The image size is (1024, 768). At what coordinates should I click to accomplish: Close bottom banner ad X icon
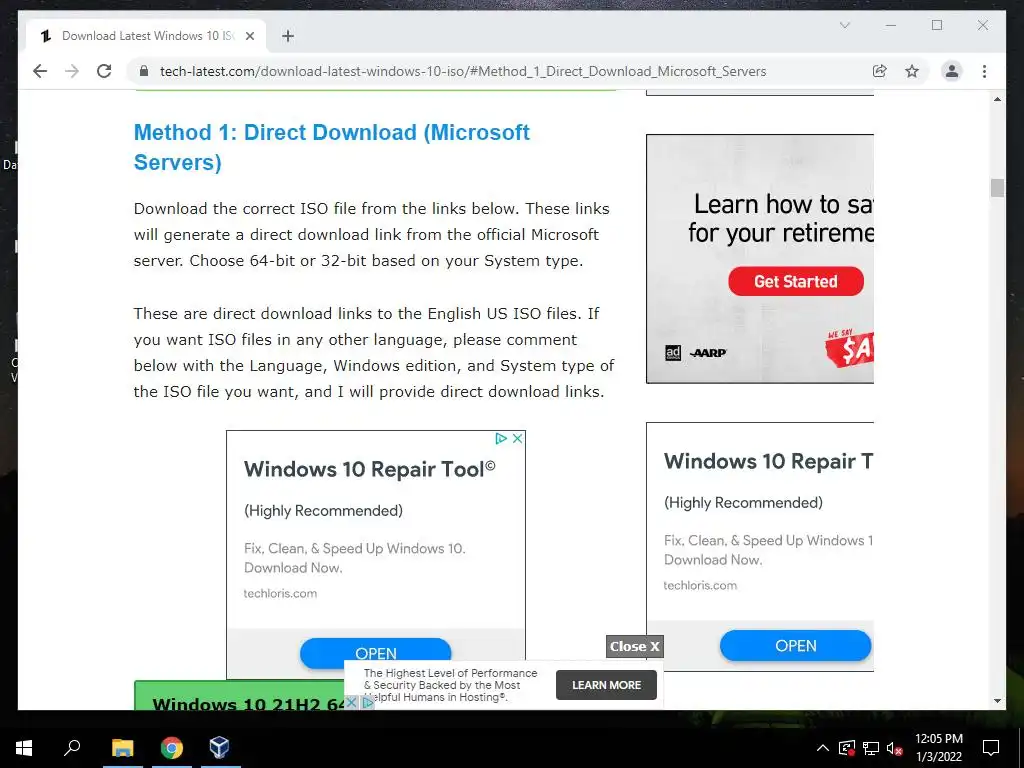coord(351,702)
